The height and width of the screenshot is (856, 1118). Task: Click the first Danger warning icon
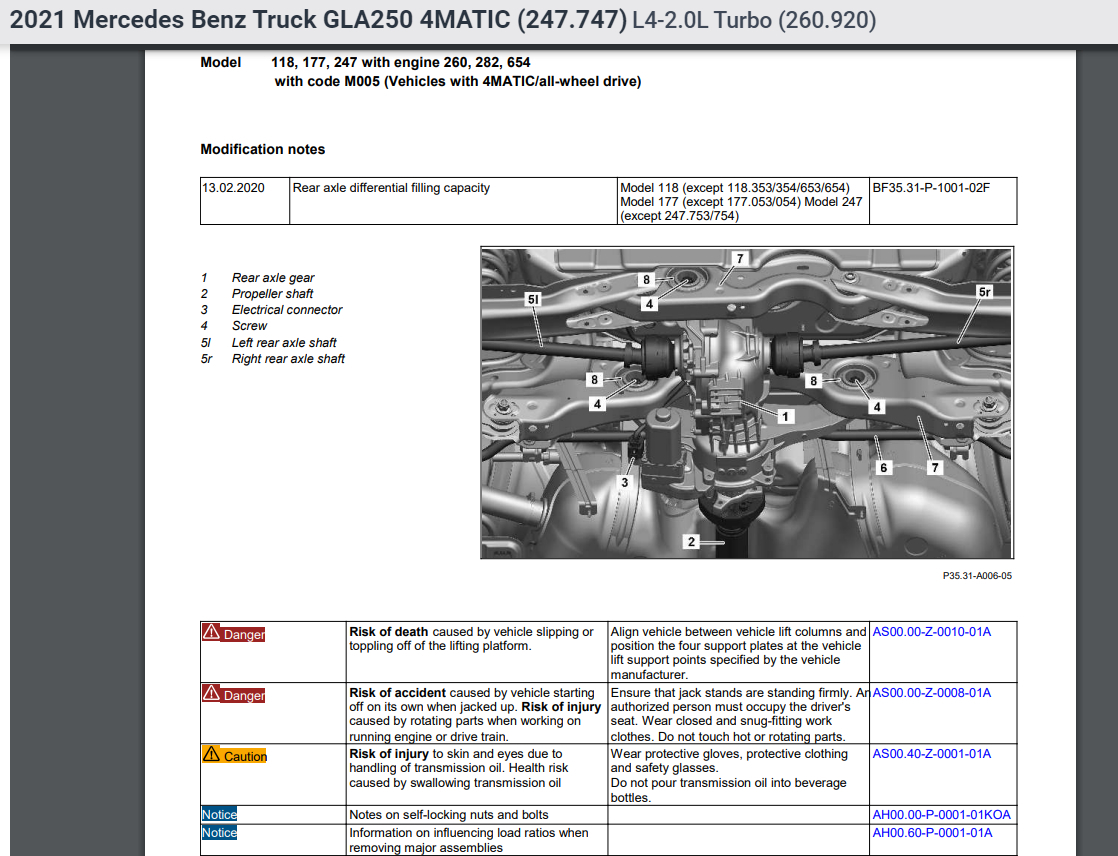(211, 632)
